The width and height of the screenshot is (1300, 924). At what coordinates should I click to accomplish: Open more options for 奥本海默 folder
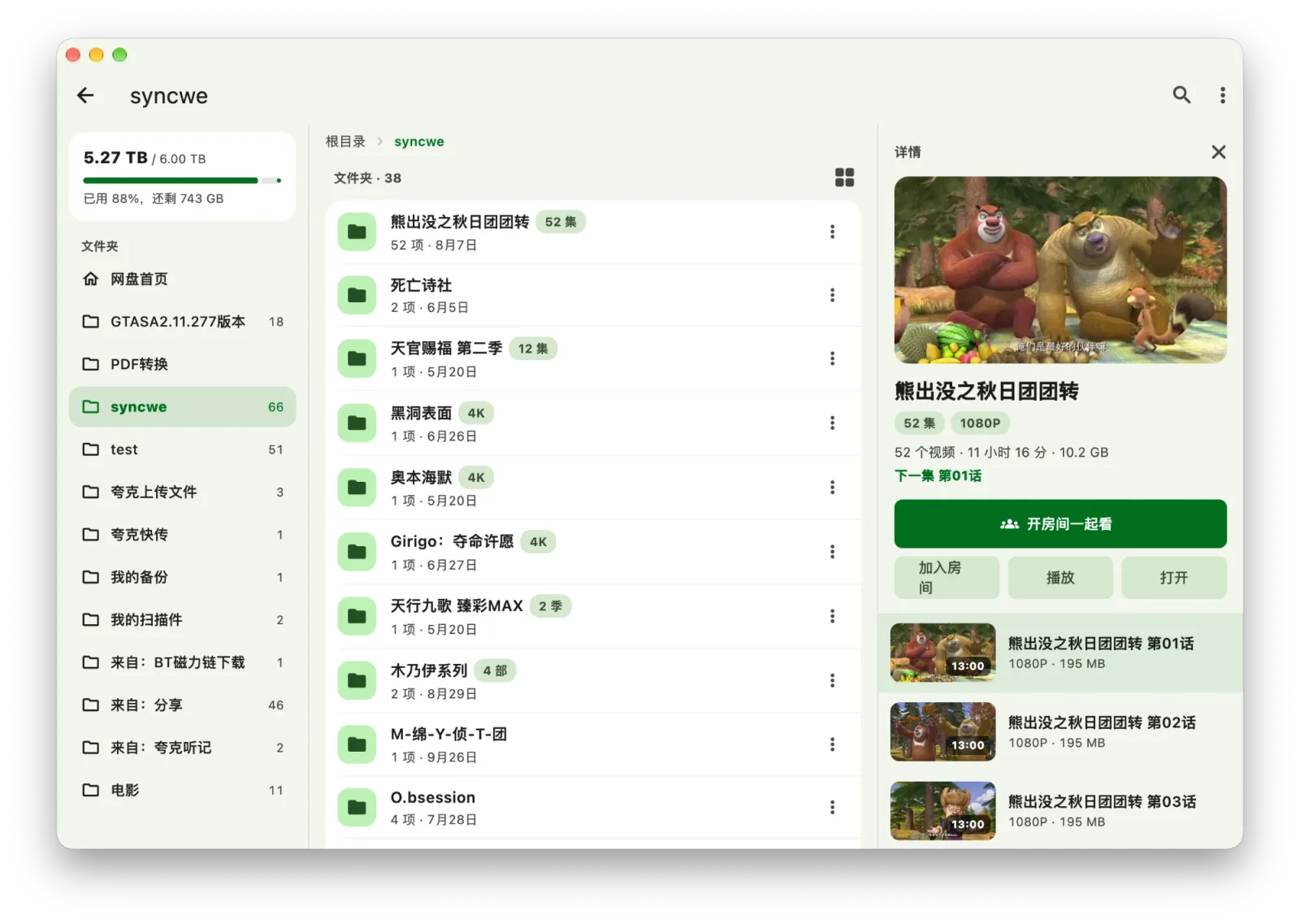(832, 487)
